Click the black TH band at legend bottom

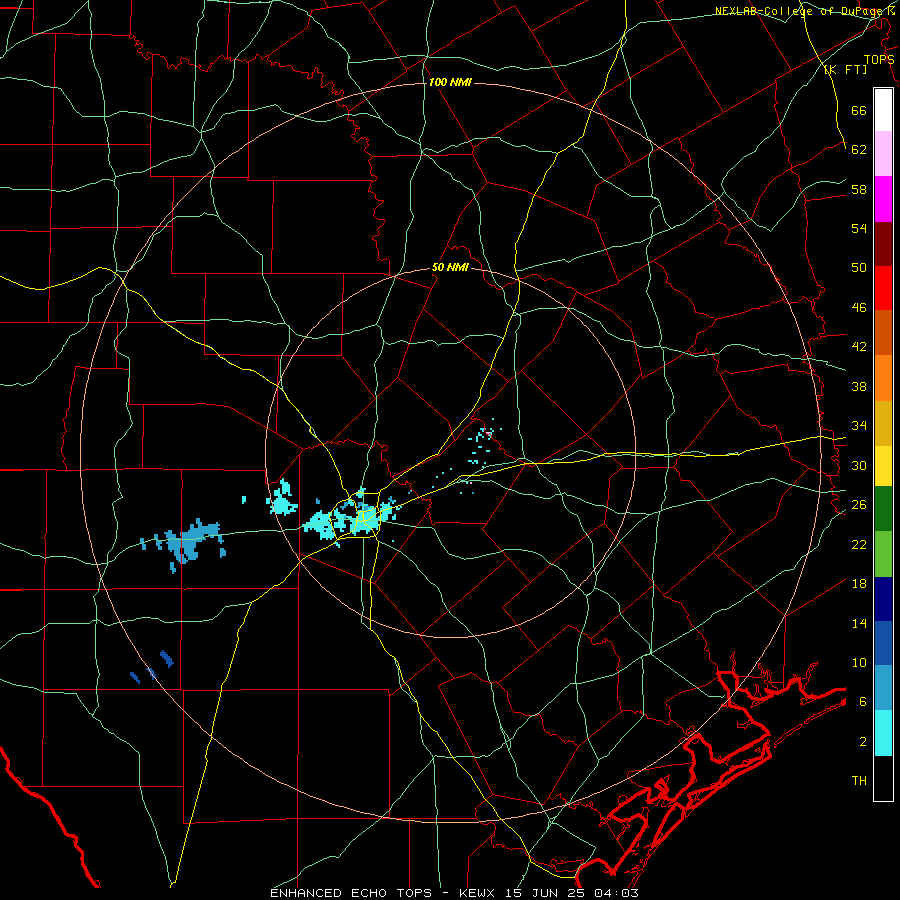(x=883, y=778)
